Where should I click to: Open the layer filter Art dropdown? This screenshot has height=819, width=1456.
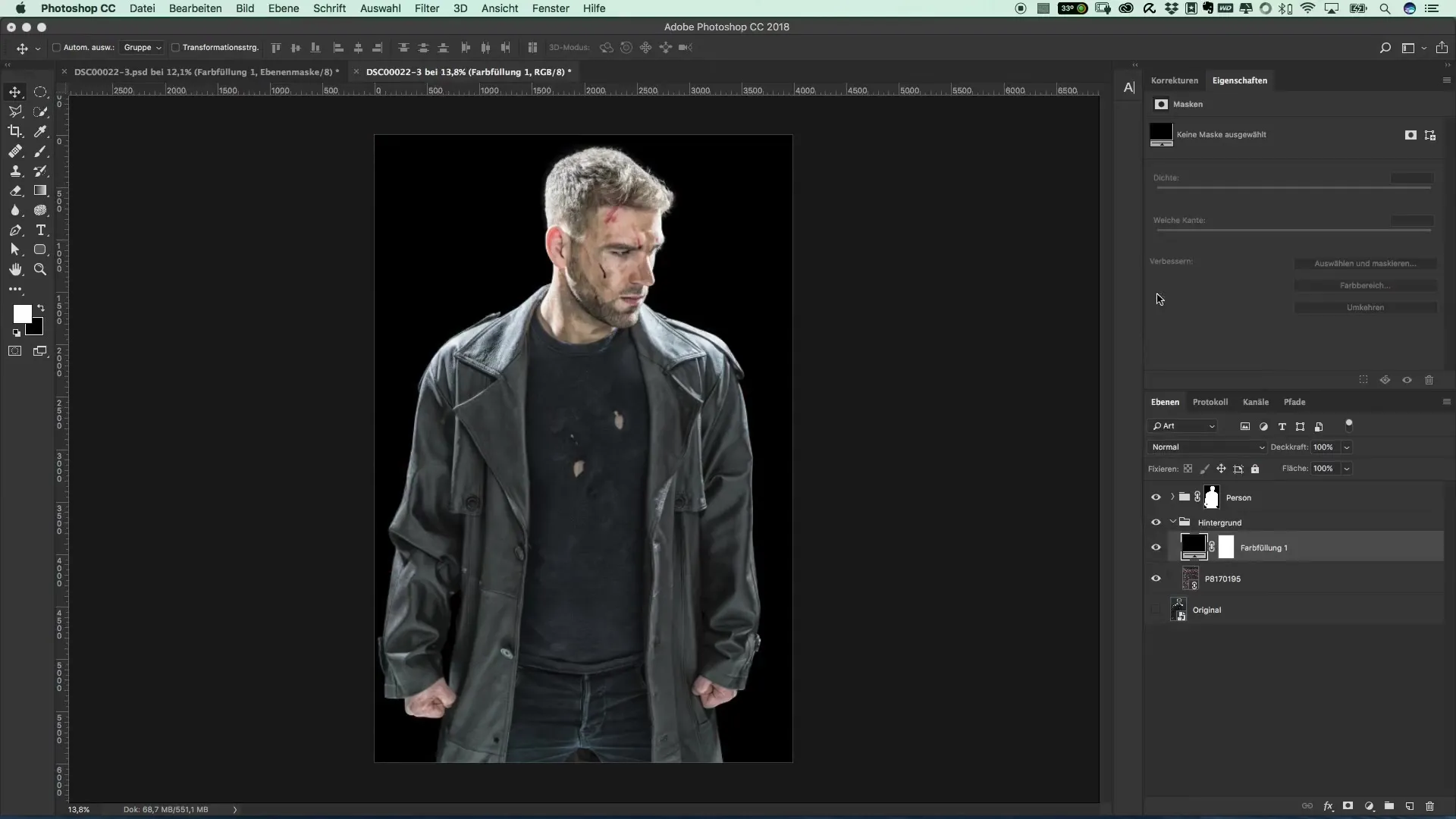coord(1183,426)
